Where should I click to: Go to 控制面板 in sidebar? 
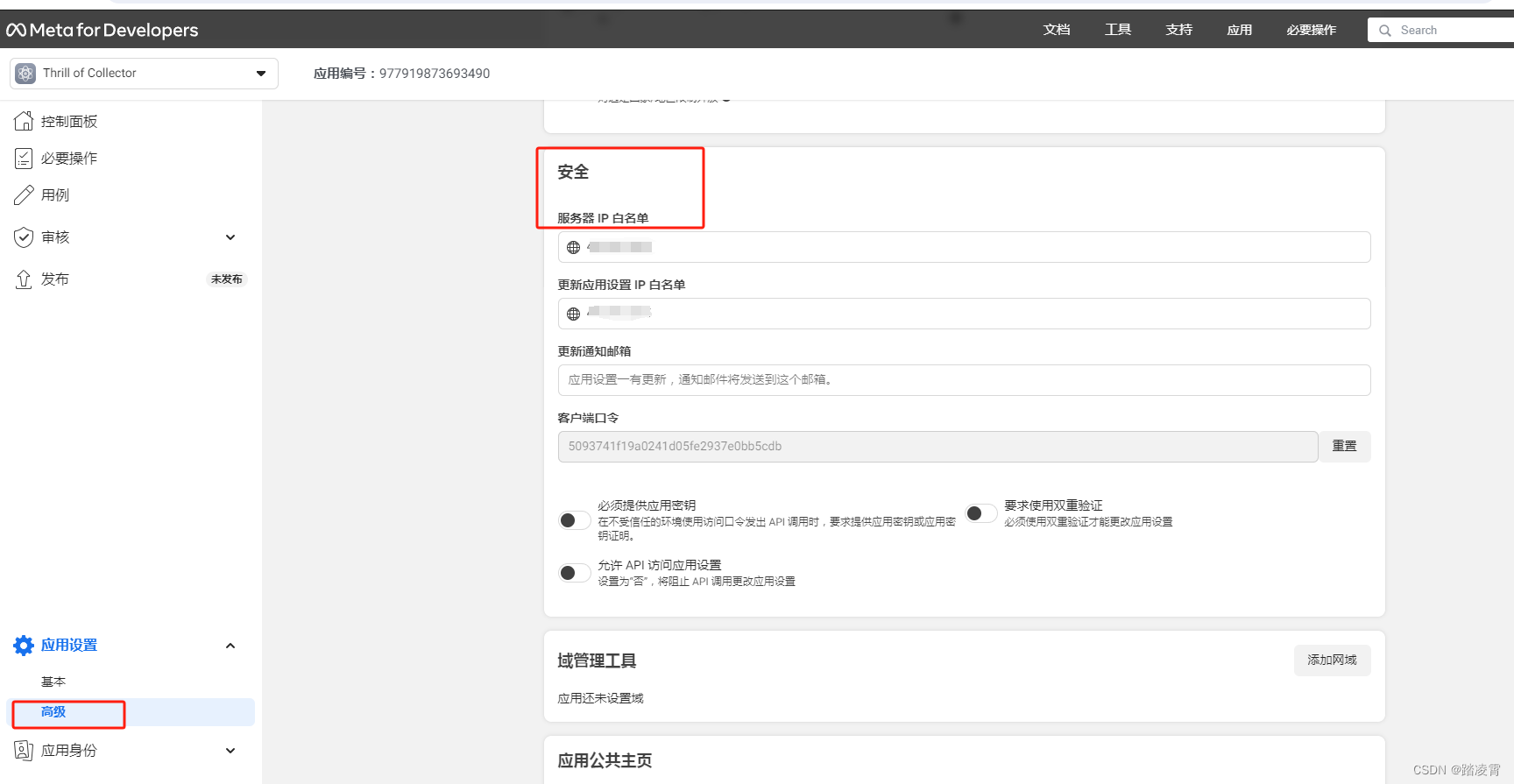click(69, 122)
